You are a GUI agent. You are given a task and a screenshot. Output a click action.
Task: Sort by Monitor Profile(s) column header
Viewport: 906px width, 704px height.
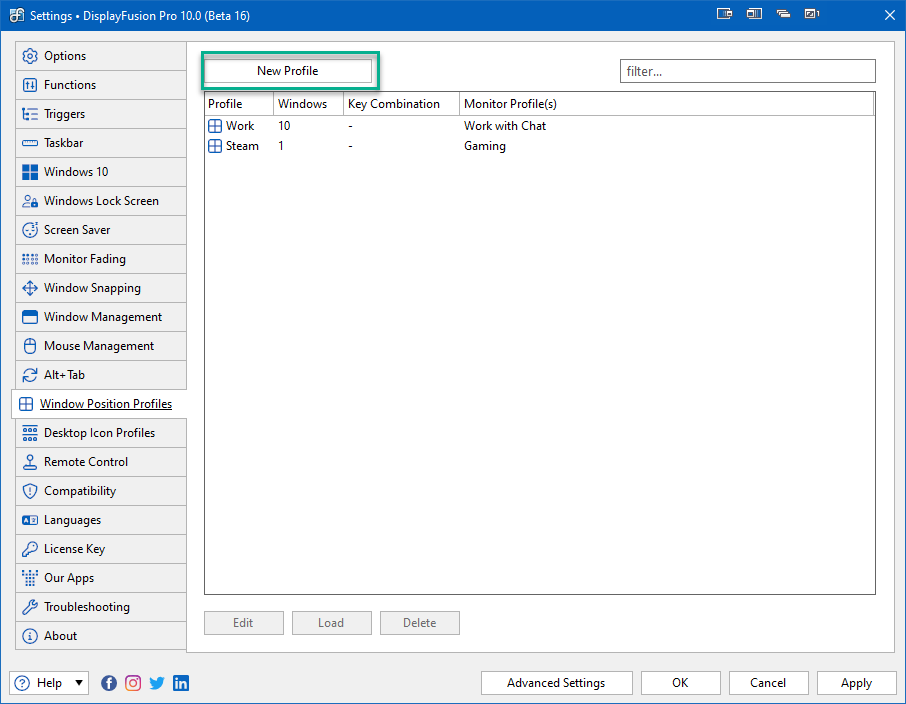[x=666, y=104]
